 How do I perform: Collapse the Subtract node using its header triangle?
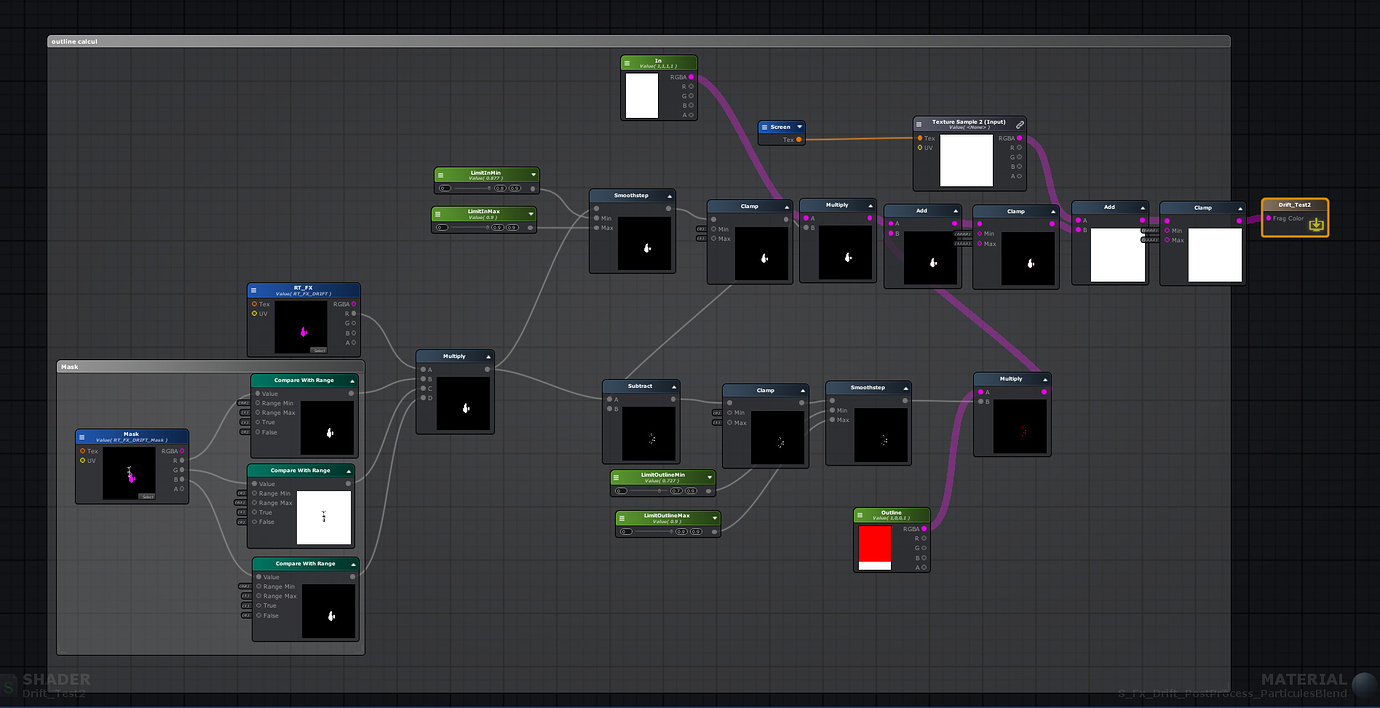[672, 386]
